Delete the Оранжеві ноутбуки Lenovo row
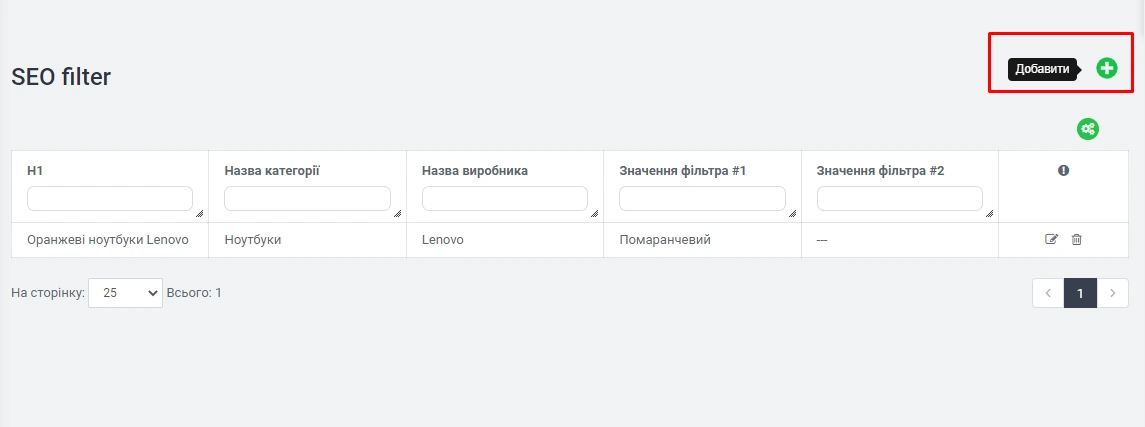 pyautogui.click(x=1076, y=240)
